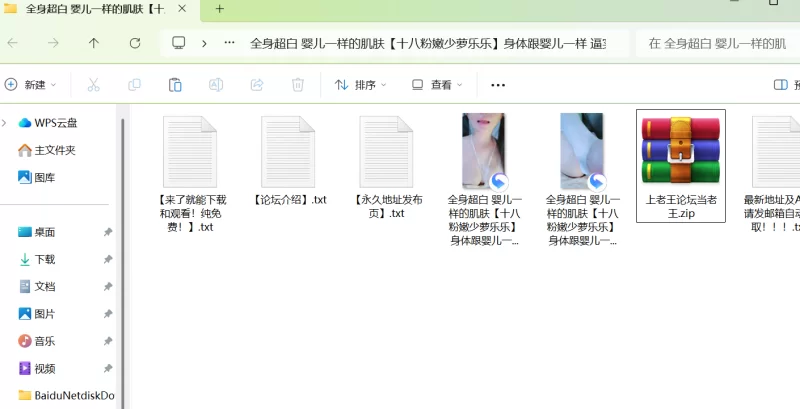Select the 上老王论坛当老王.zip archive icon
The width and height of the screenshot is (800, 409).
coord(681,150)
